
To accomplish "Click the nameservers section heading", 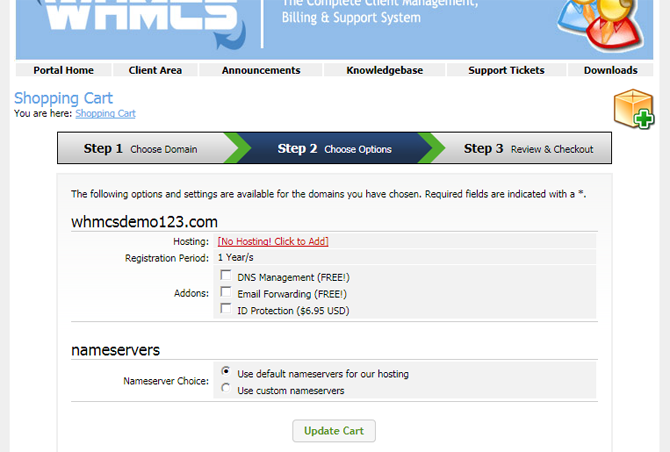I will [x=115, y=350].
